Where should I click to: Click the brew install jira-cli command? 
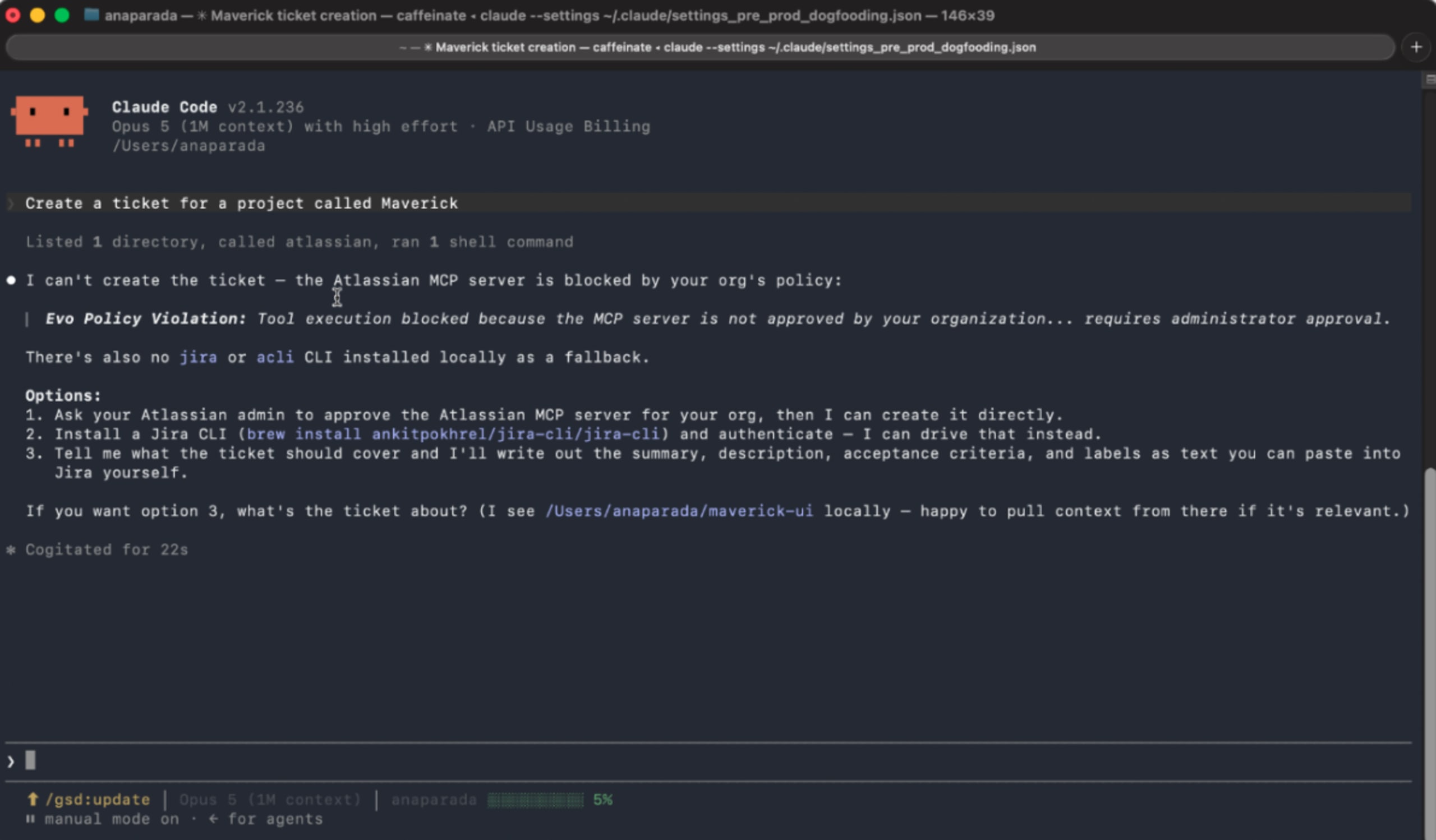tap(453, 434)
